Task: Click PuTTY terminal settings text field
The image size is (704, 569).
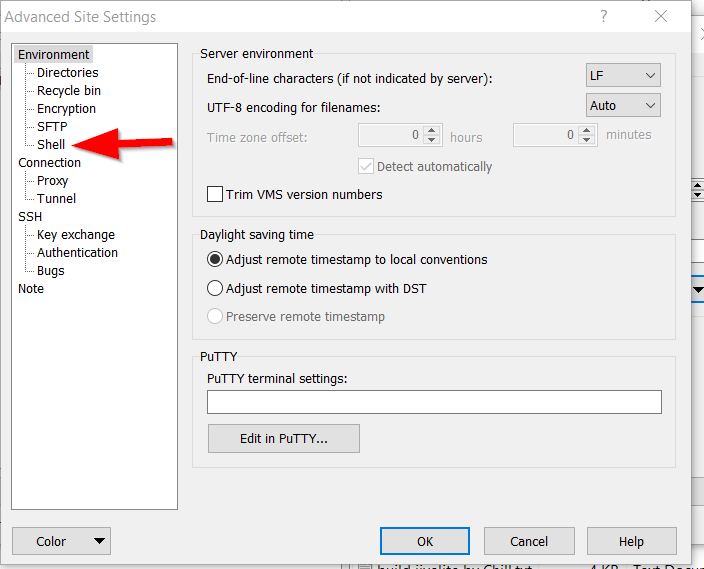Action: pos(434,402)
